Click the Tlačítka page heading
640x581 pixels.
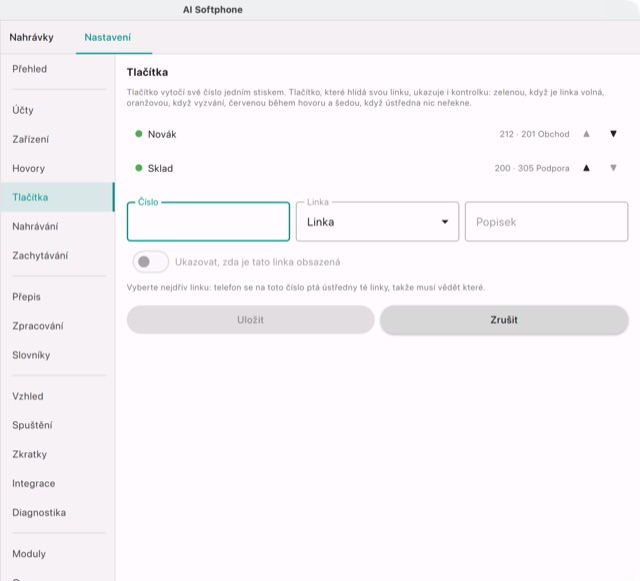147,72
